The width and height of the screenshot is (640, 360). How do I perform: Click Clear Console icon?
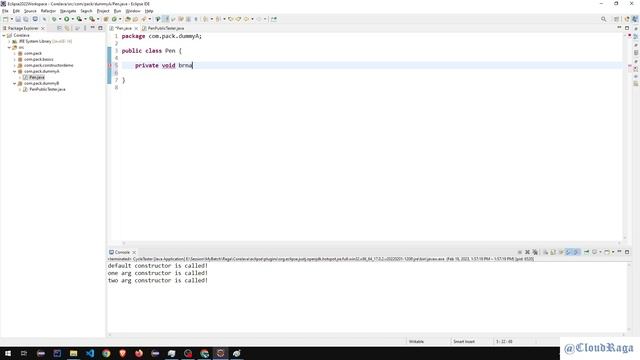546,252
